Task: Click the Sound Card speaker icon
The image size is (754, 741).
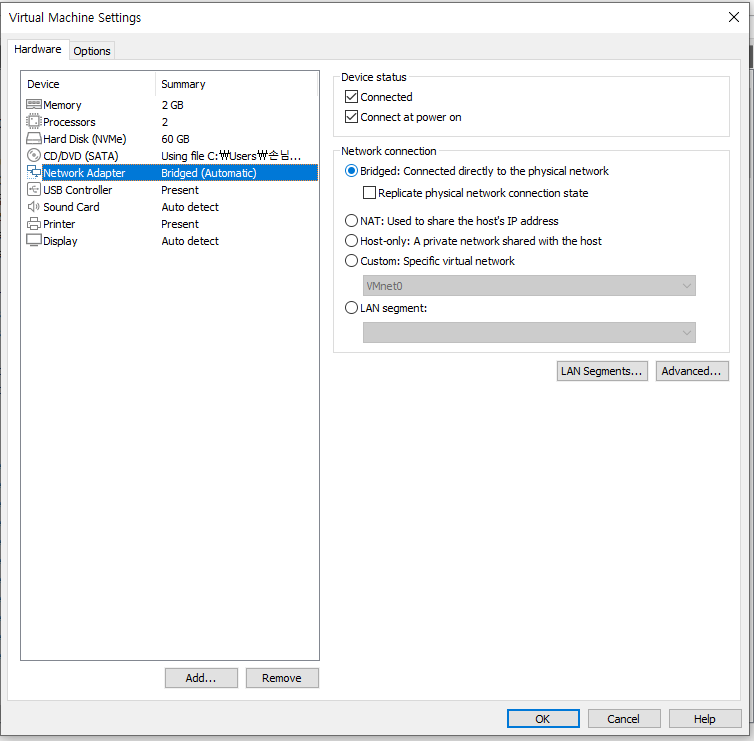Action: 34,207
